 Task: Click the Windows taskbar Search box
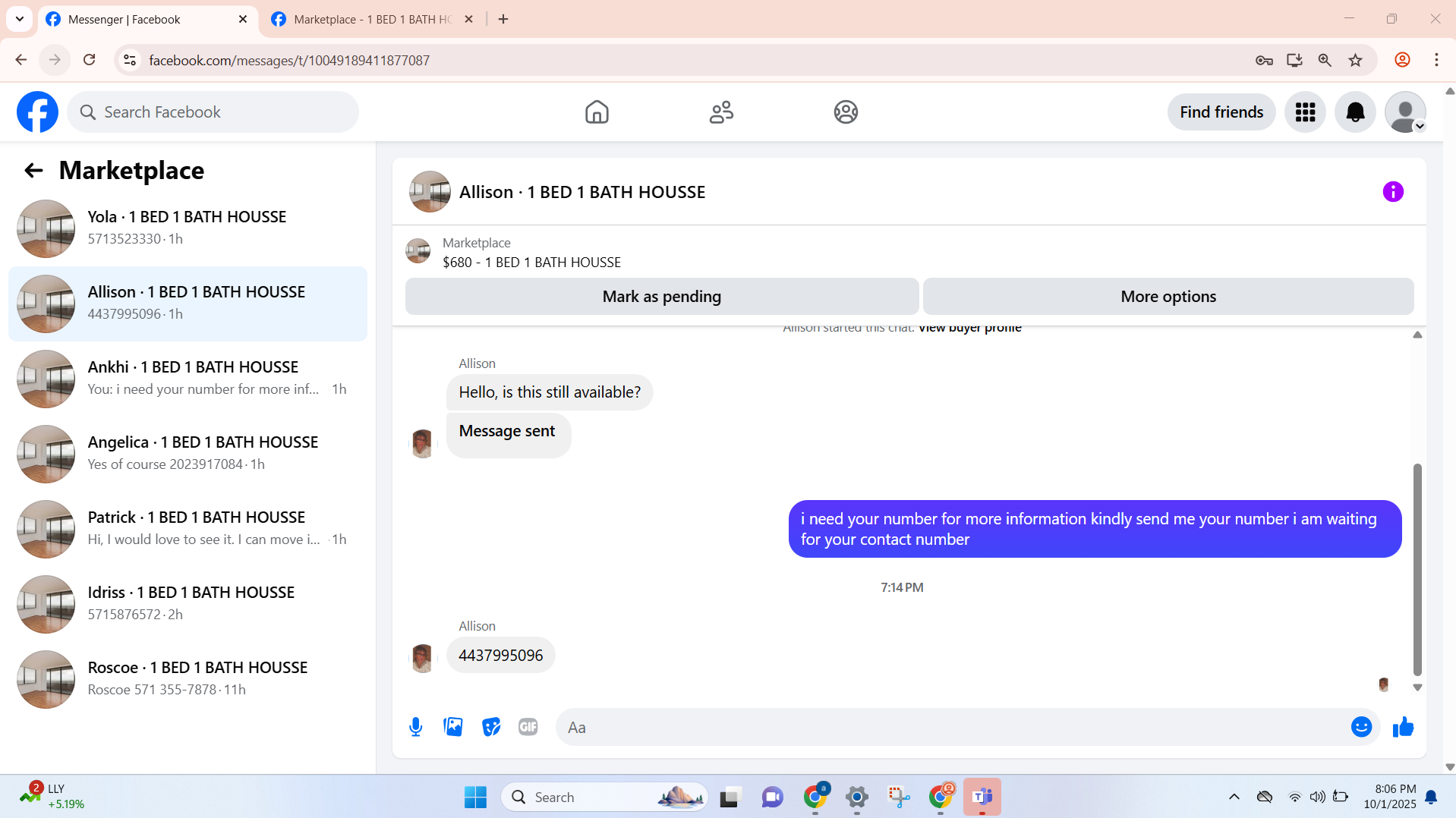(x=604, y=797)
